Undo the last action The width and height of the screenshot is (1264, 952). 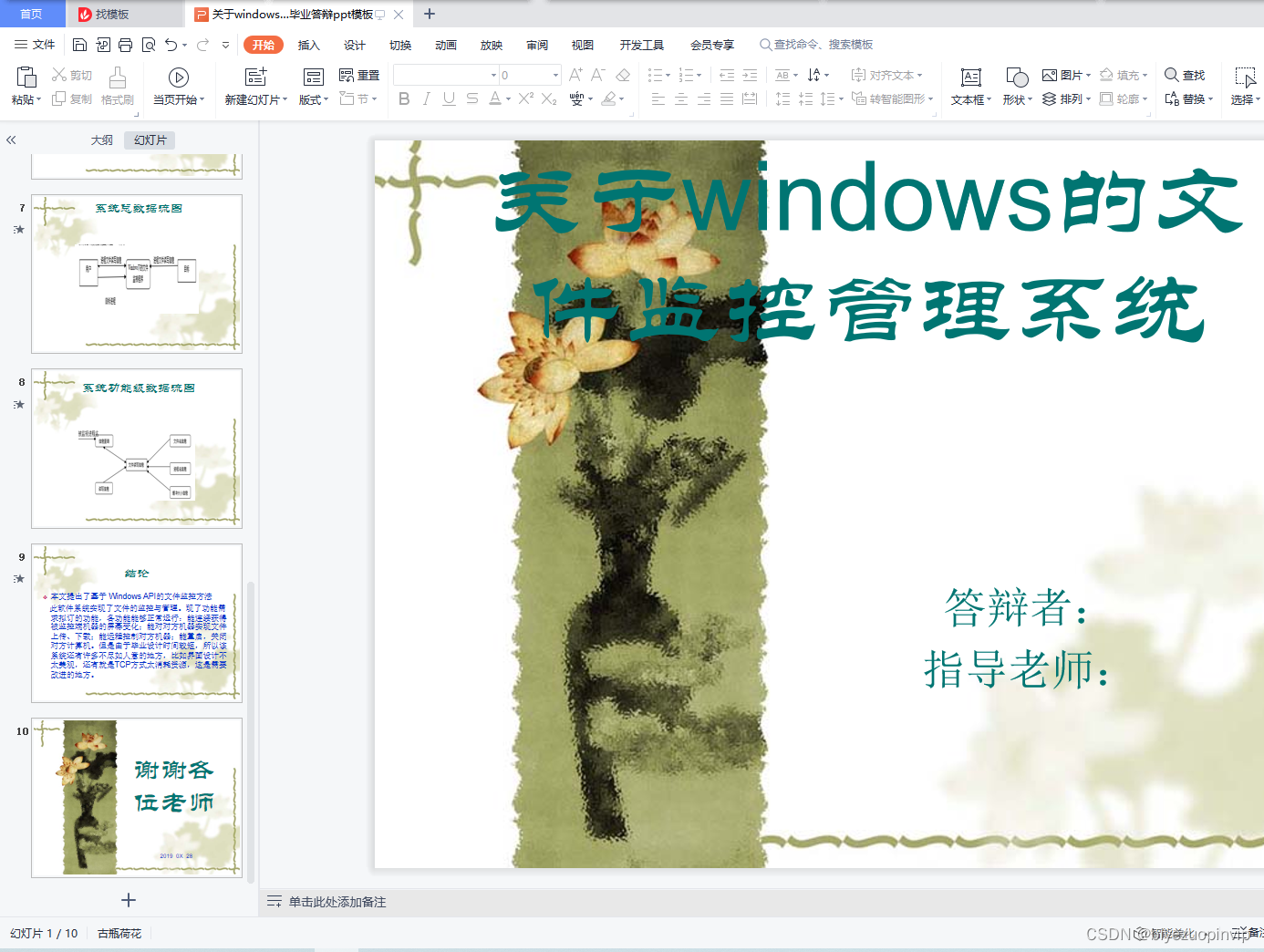[x=171, y=45]
